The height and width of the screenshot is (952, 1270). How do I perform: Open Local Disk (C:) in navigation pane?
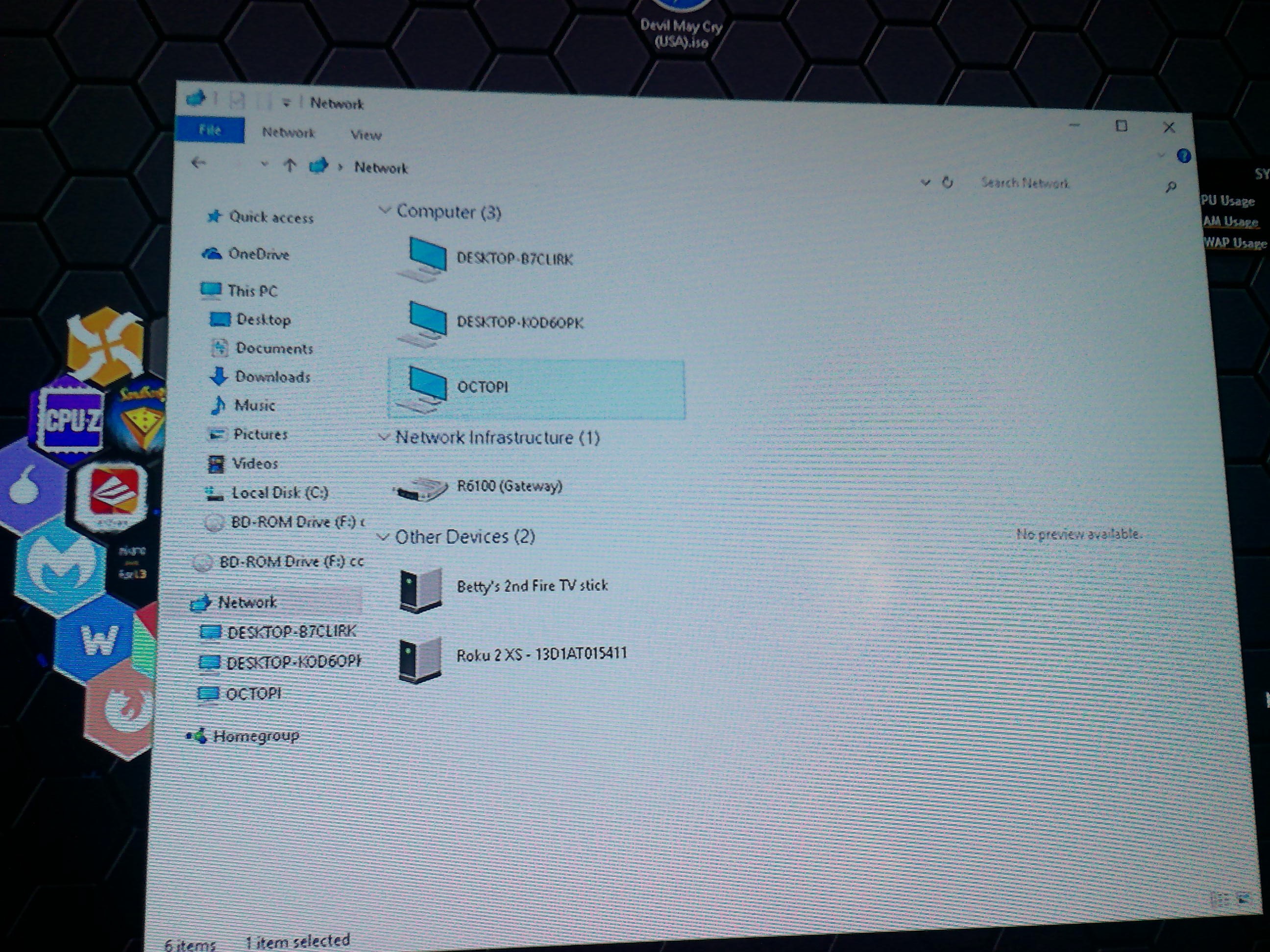[267, 493]
